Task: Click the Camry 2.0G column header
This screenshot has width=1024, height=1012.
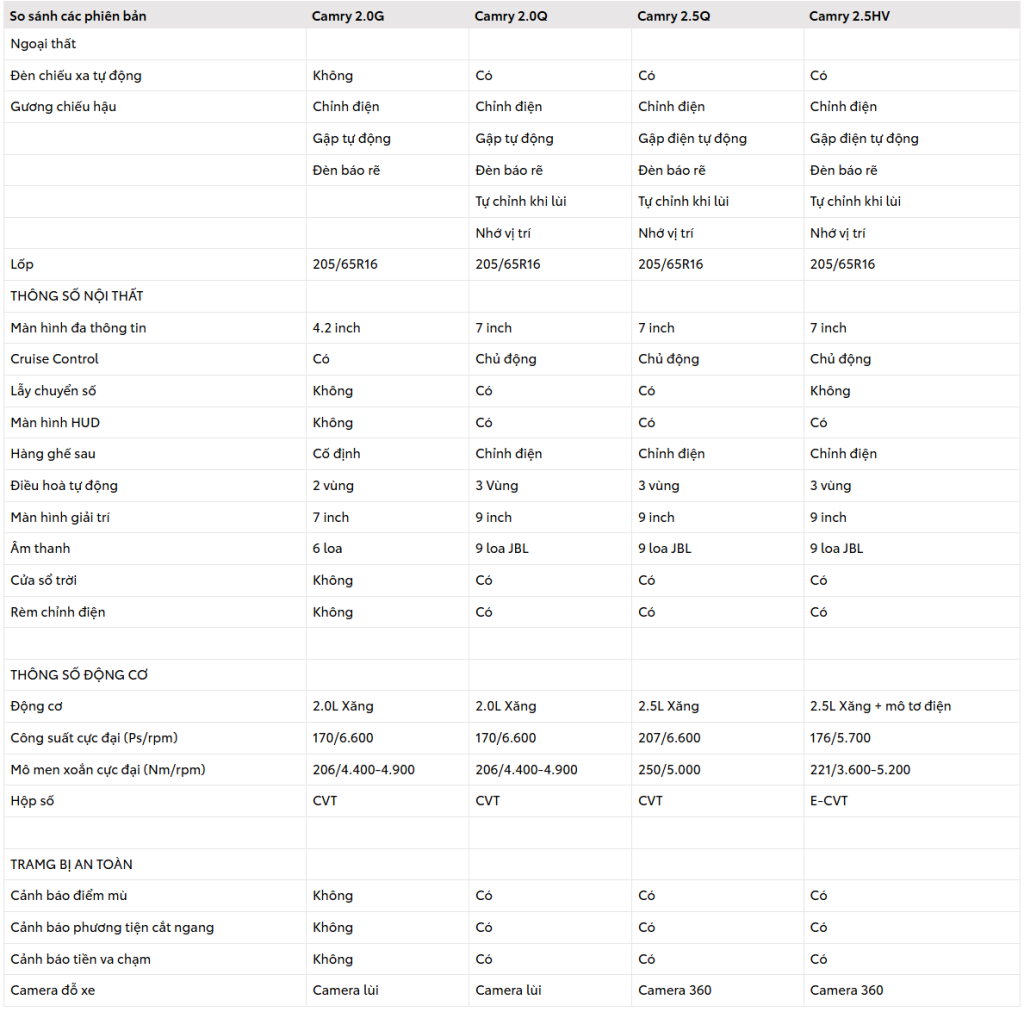Action: click(347, 15)
